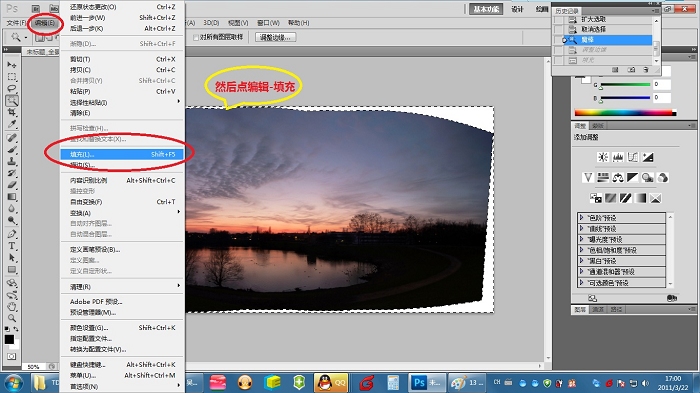This screenshot has width=700, height=393.
Task: Select the Dodge tool
Action: [11, 220]
